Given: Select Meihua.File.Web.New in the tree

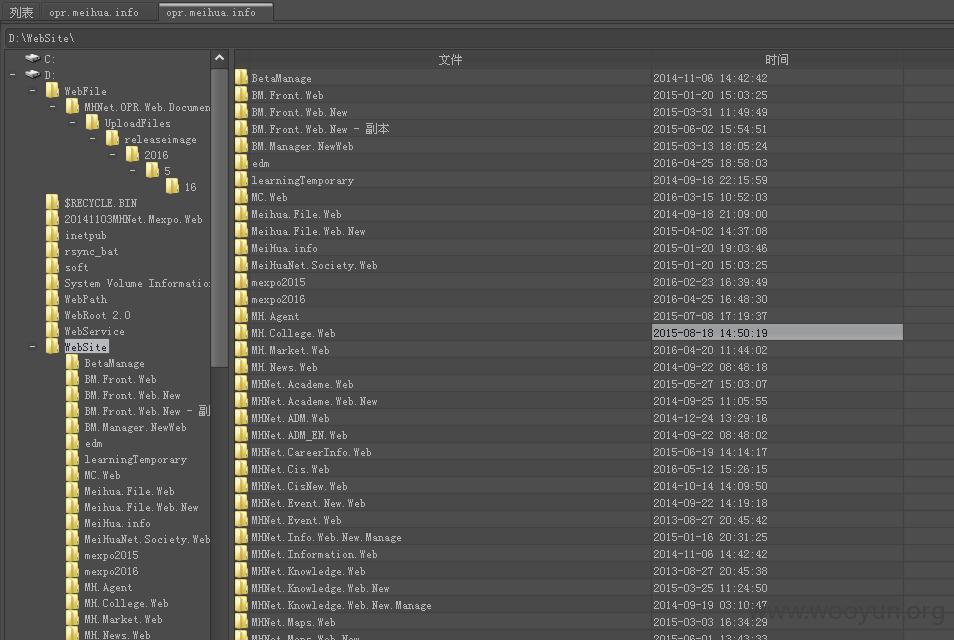Looking at the screenshot, I should [141, 507].
